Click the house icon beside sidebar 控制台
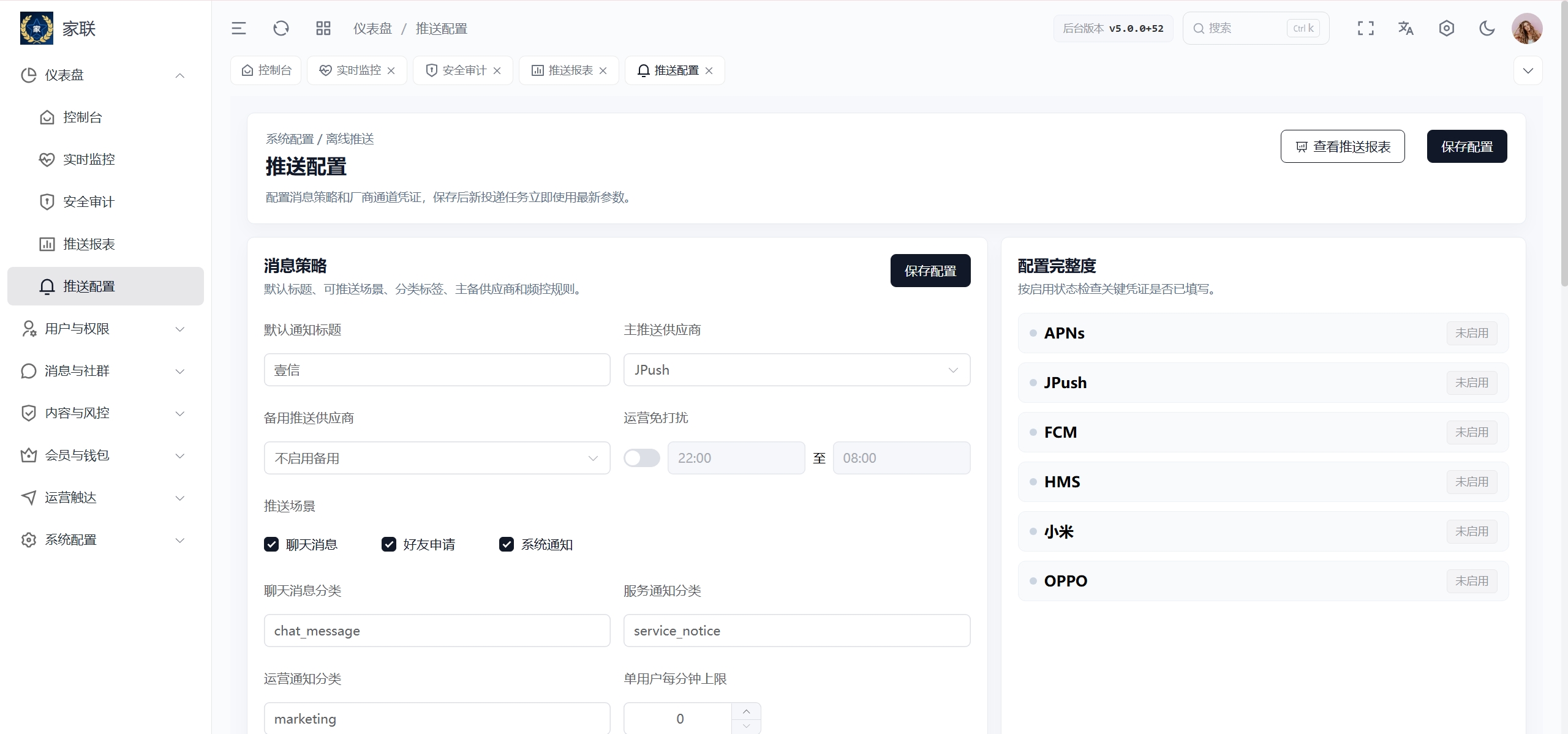Screen dimensions: 1568x734 click(x=47, y=118)
